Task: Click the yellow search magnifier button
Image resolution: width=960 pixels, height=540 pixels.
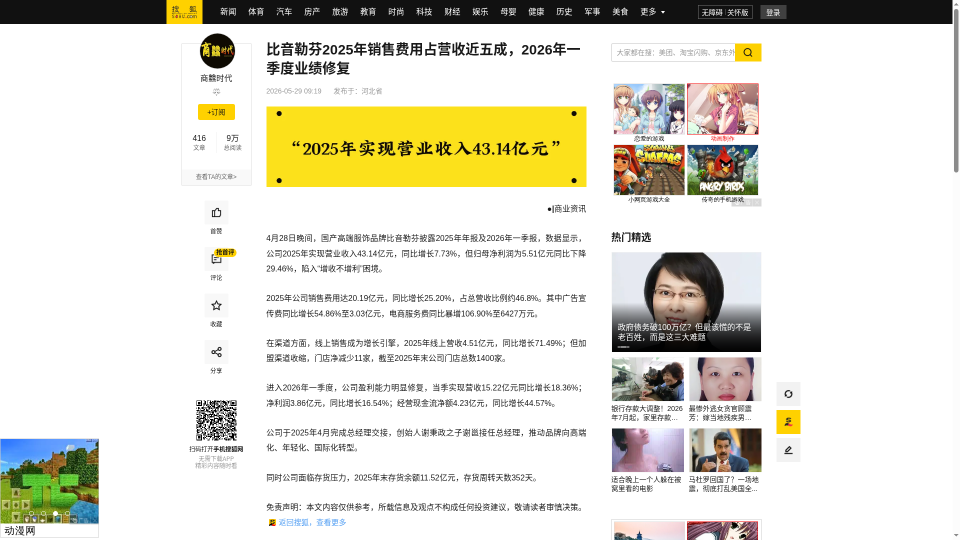Action: pyautogui.click(x=748, y=53)
